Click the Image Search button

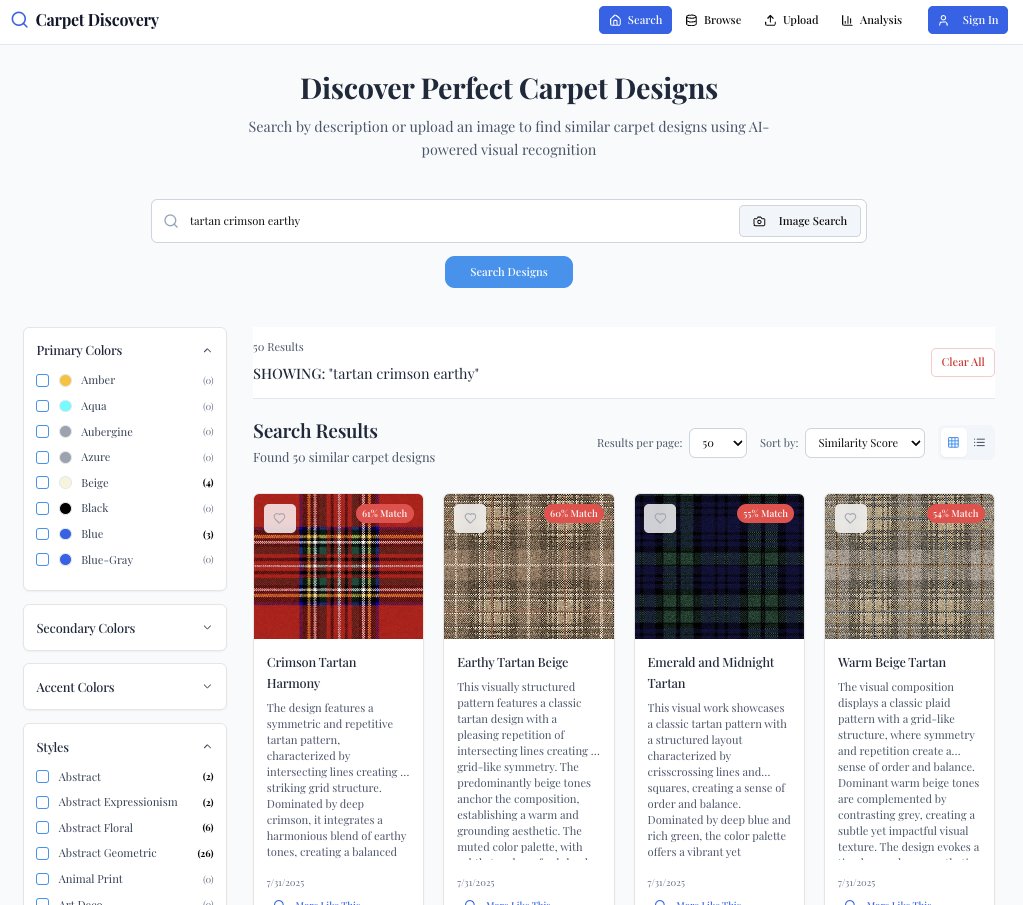pos(800,221)
